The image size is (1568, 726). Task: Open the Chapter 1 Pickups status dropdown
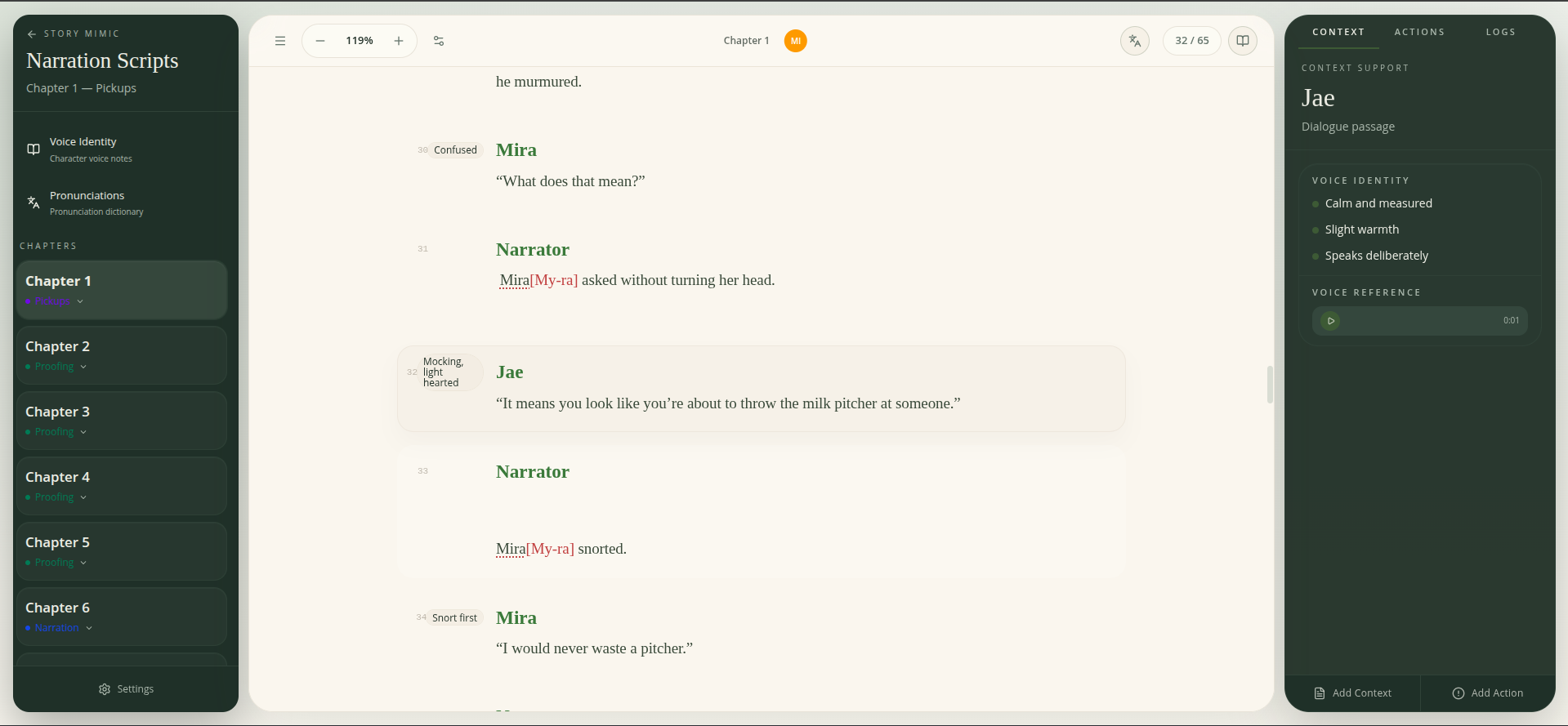[55, 301]
